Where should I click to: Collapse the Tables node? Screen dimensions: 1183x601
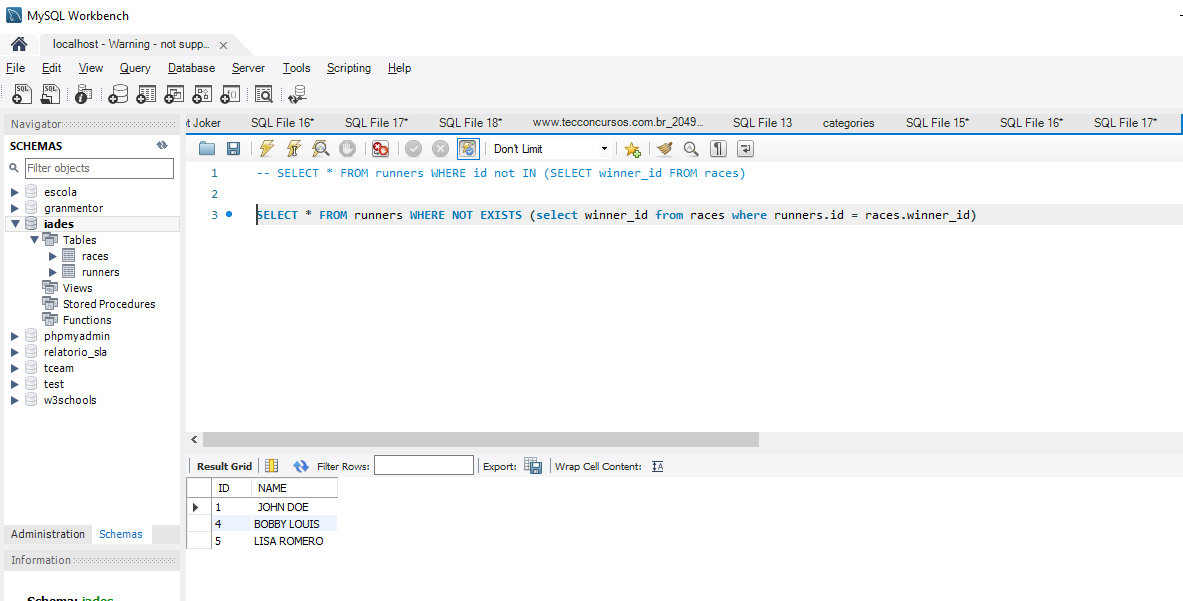click(x=34, y=240)
